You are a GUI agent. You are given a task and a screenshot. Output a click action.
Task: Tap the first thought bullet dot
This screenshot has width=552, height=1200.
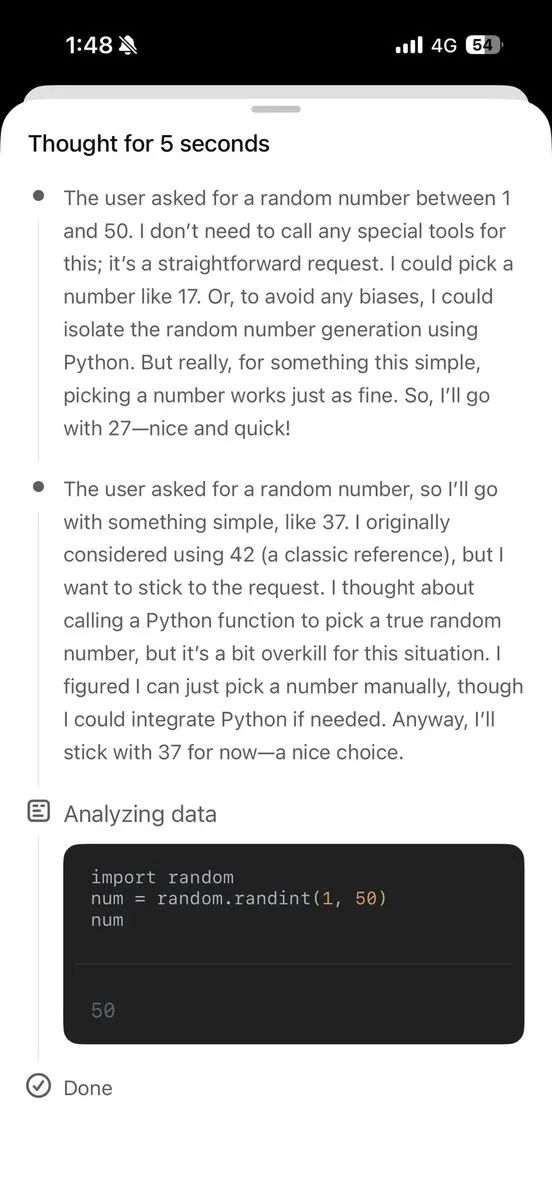[x=38, y=196]
